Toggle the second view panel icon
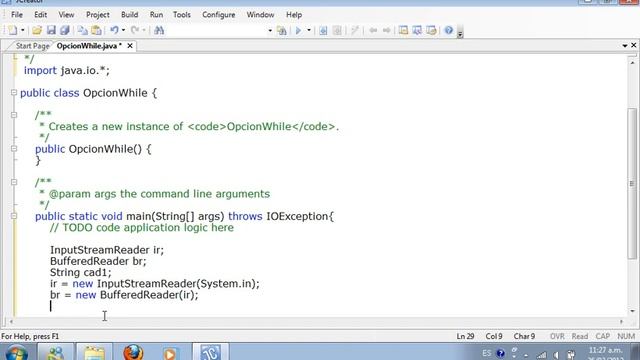This screenshot has height=360, width=640. [x=417, y=30]
